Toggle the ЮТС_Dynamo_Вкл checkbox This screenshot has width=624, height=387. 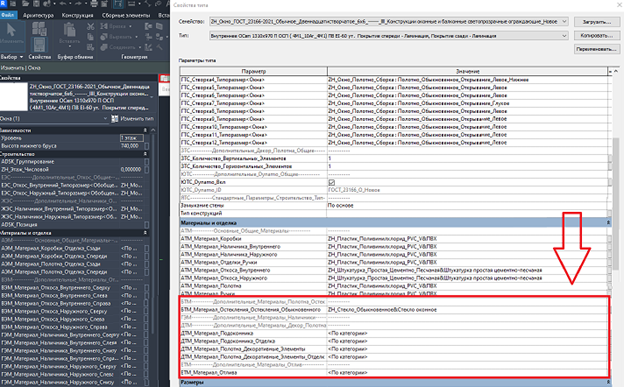coord(332,182)
